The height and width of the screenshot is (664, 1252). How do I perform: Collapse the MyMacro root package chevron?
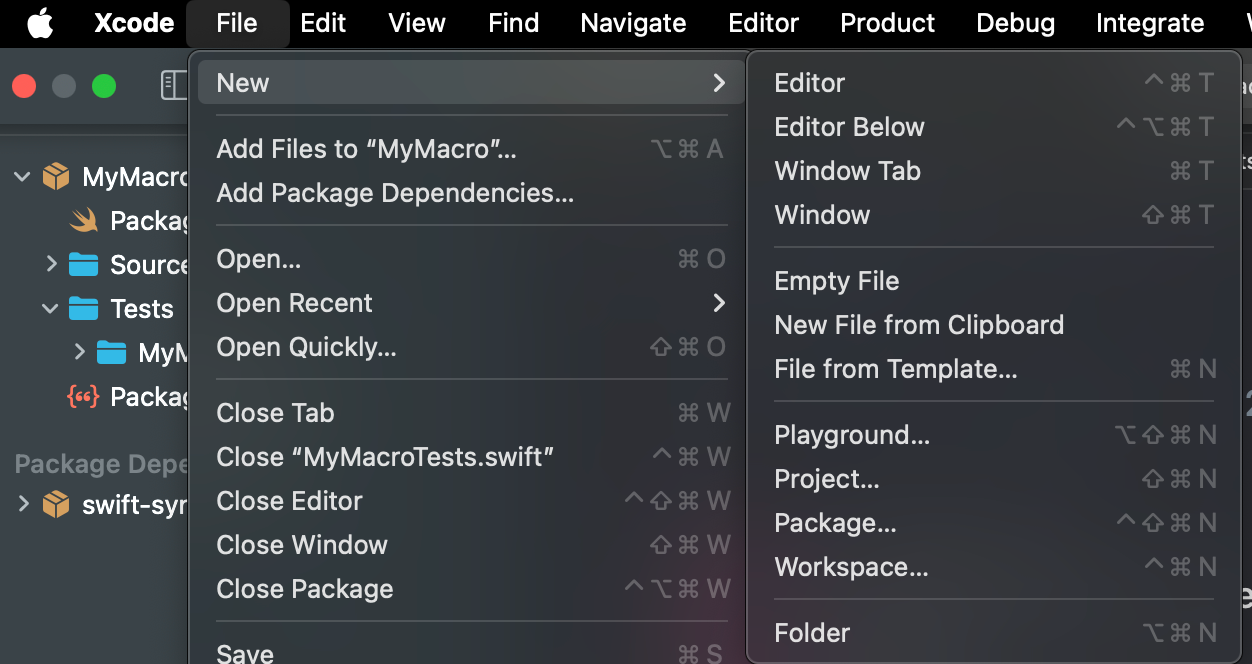(x=22, y=177)
